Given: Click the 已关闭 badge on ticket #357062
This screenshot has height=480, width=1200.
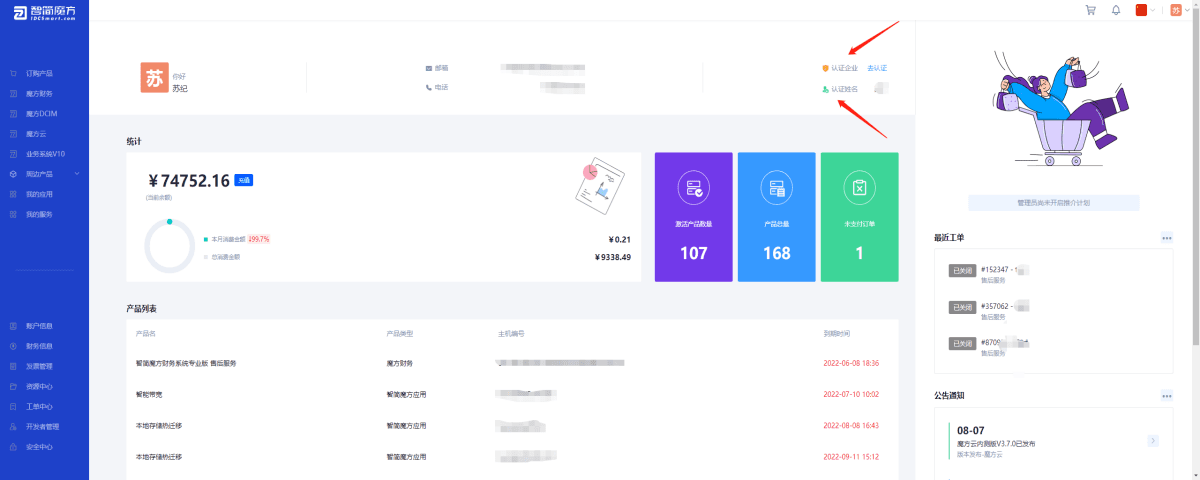Looking at the screenshot, I should (962, 307).
